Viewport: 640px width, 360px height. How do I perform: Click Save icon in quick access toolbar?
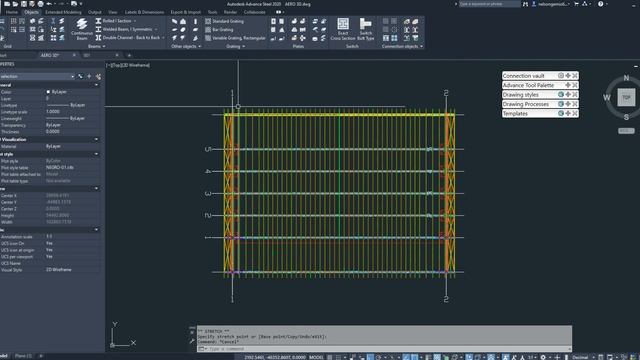point(24,4)
